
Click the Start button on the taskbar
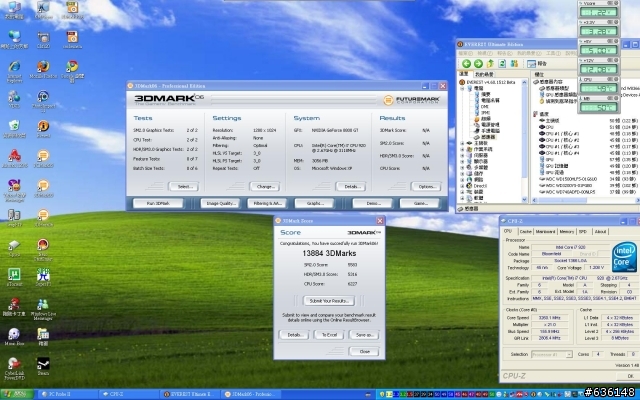(16, 394)
